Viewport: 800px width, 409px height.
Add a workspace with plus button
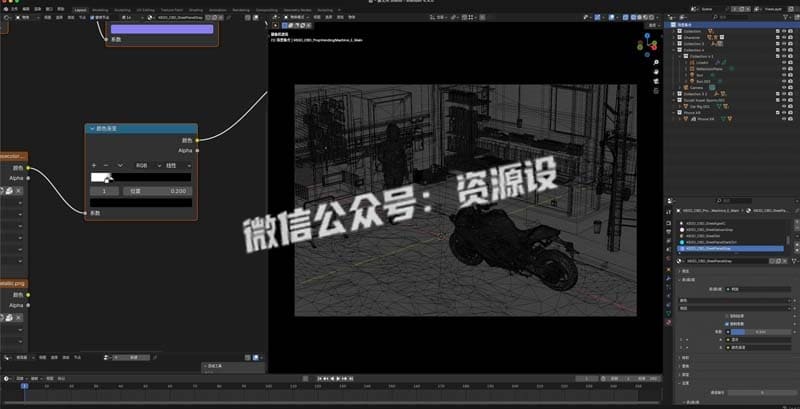click(x=339, y=10)
